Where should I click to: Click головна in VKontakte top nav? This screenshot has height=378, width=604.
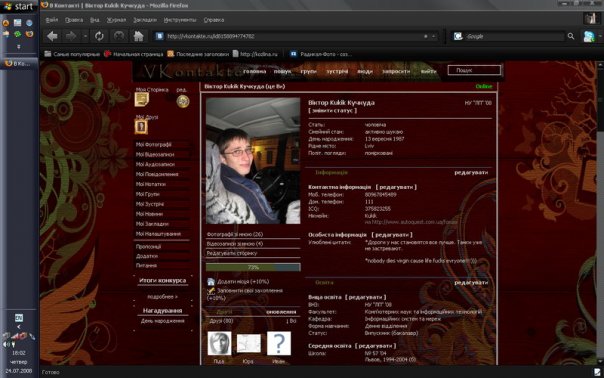255,71
